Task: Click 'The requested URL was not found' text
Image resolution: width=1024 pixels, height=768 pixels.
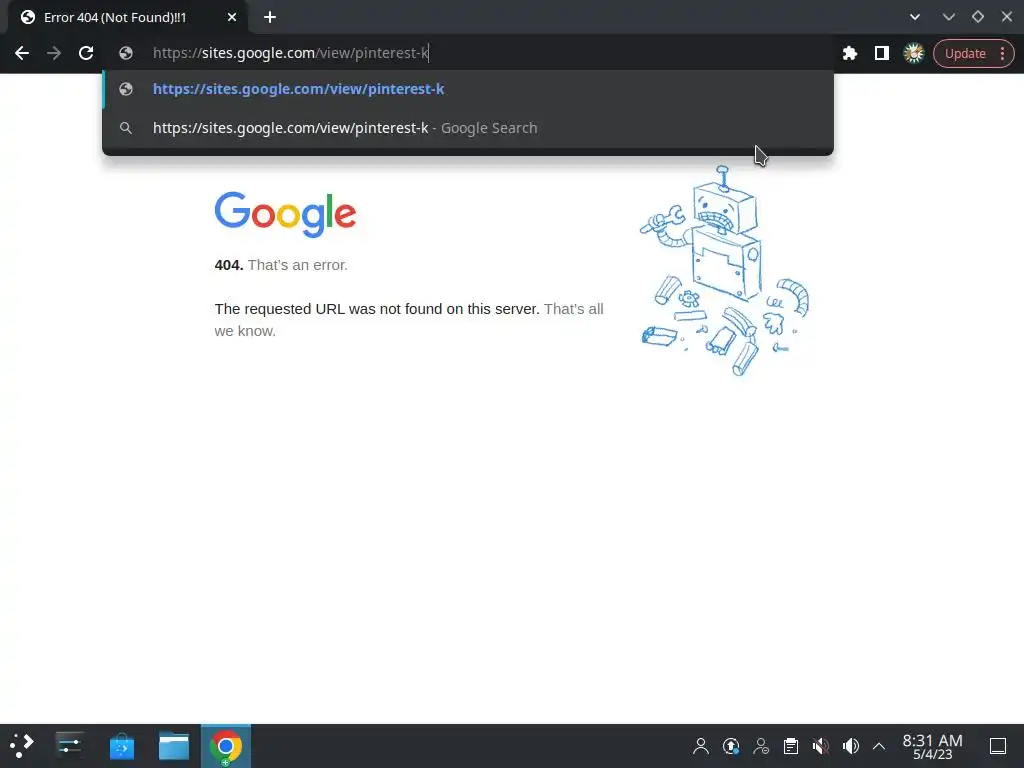Action: pos(377,309)
